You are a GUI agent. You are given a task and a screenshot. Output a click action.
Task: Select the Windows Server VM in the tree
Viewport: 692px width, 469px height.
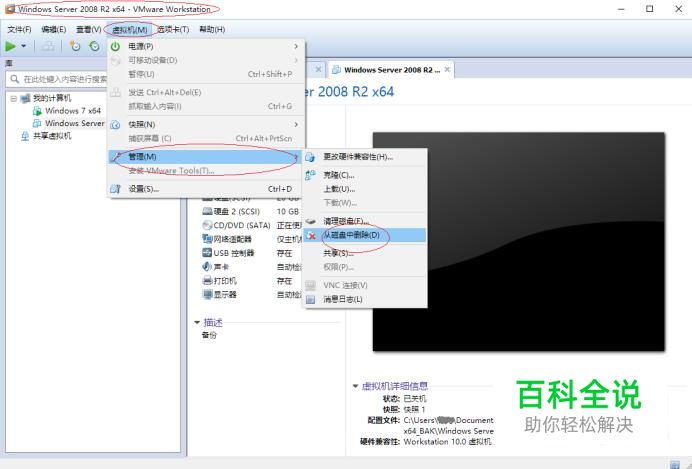pos(75,123)
